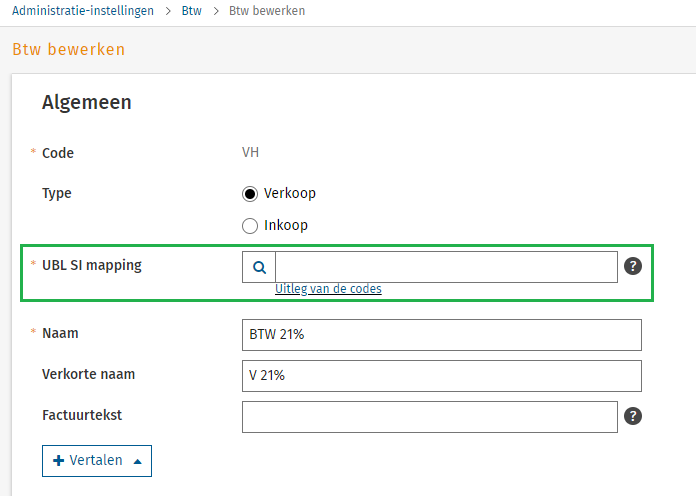
Task: Click the Algemeen section heading
Action: [87, 102]
